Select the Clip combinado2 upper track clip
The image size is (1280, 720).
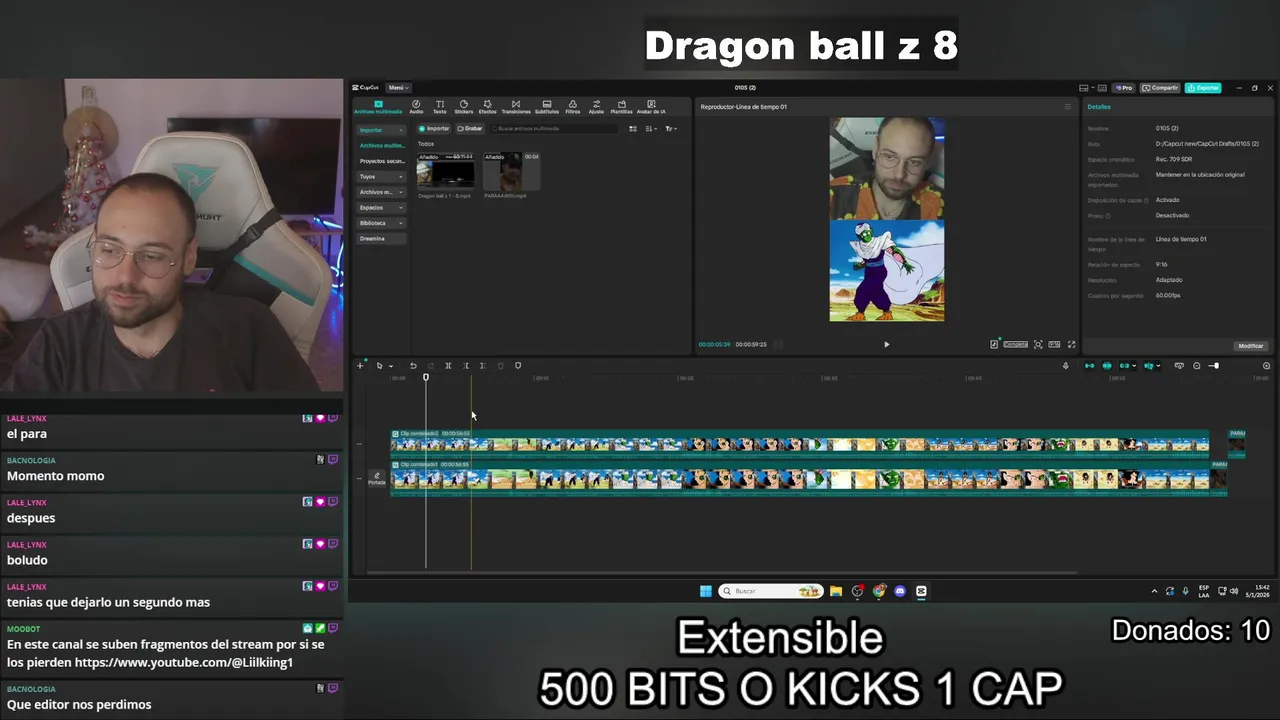pos(800,443)
